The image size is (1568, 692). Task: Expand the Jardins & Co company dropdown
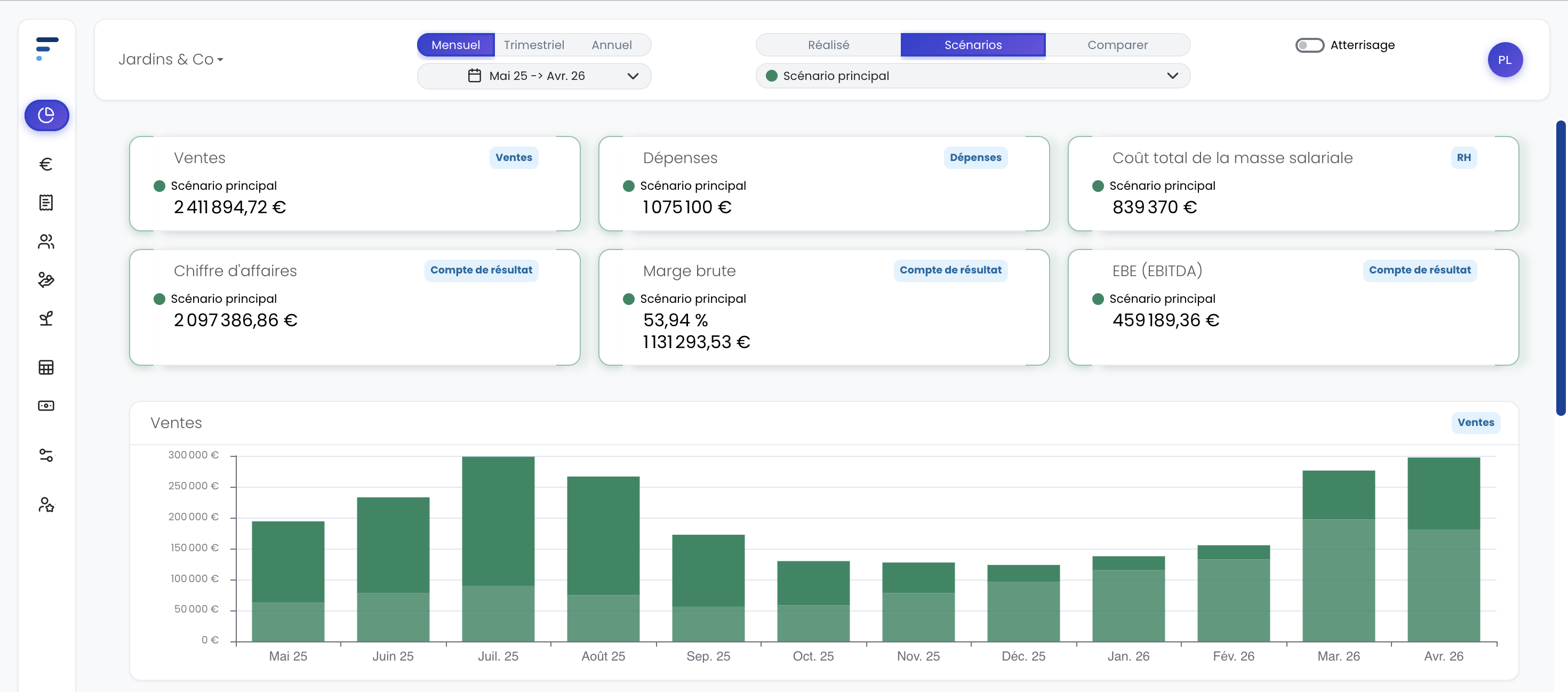pos(171,59)
